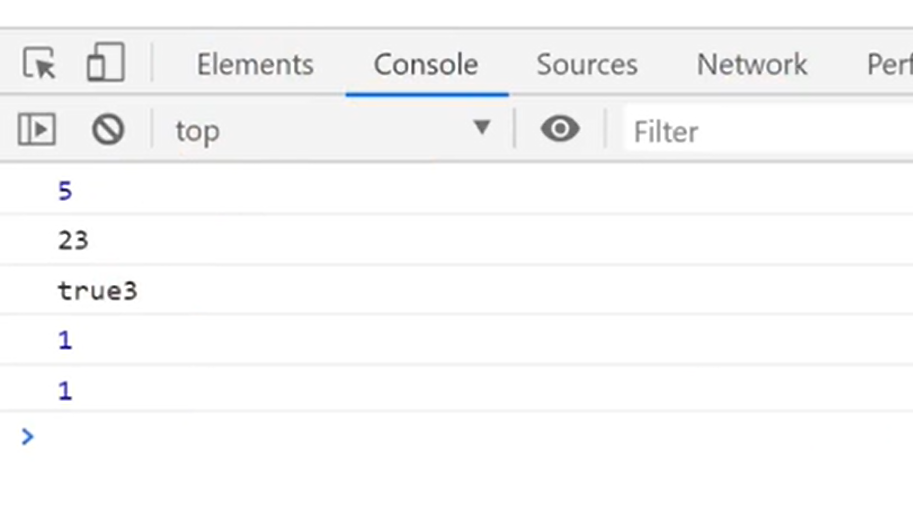Switch to the Sources tab
913x519 pixels.
[587, 65]
